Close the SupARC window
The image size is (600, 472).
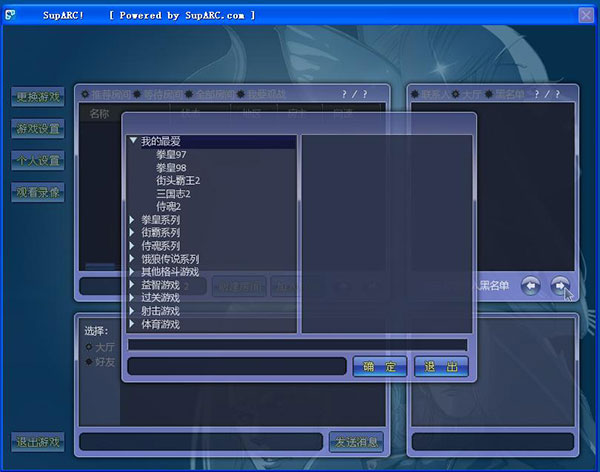coord(586,15)
